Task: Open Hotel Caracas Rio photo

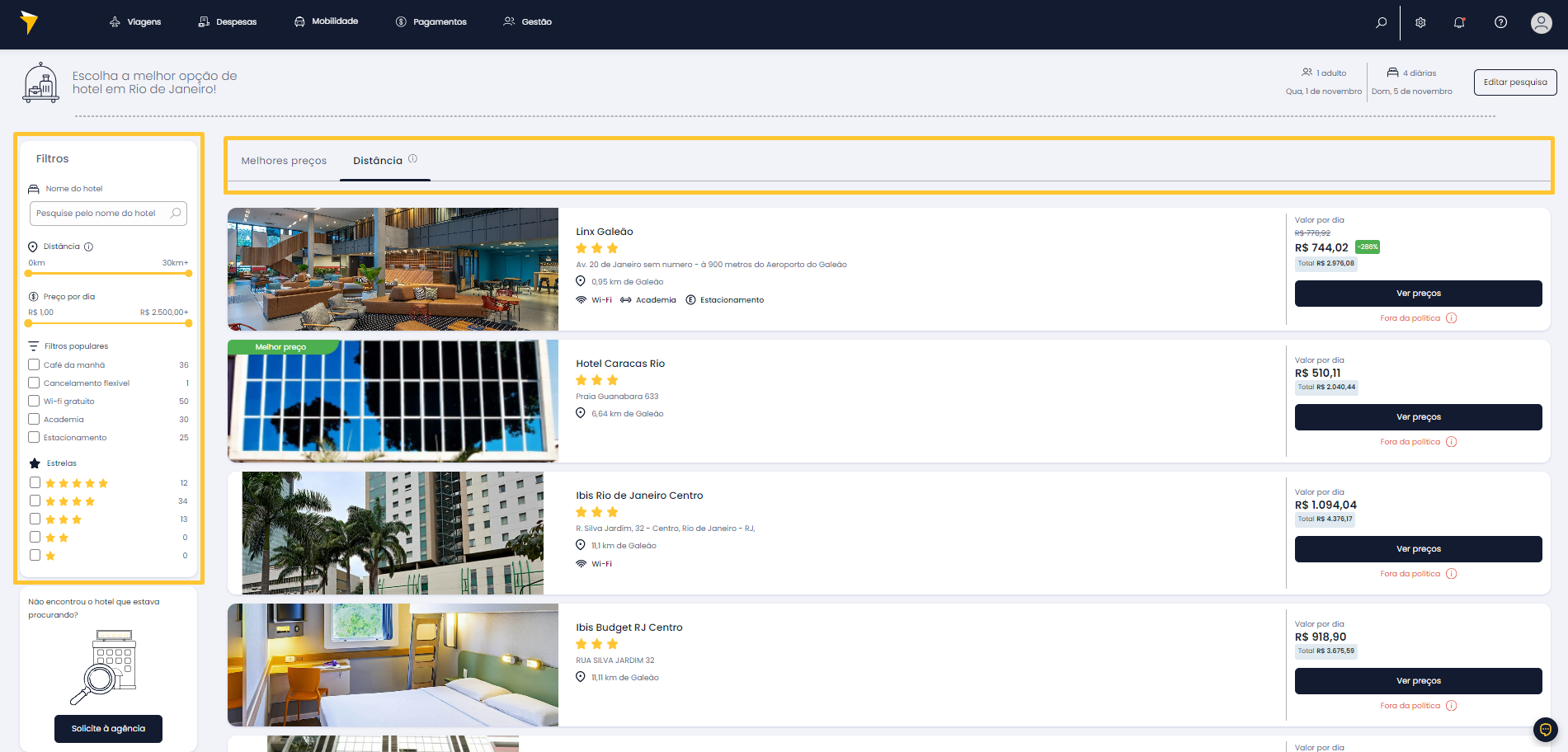Action: (x=393, y=401)
